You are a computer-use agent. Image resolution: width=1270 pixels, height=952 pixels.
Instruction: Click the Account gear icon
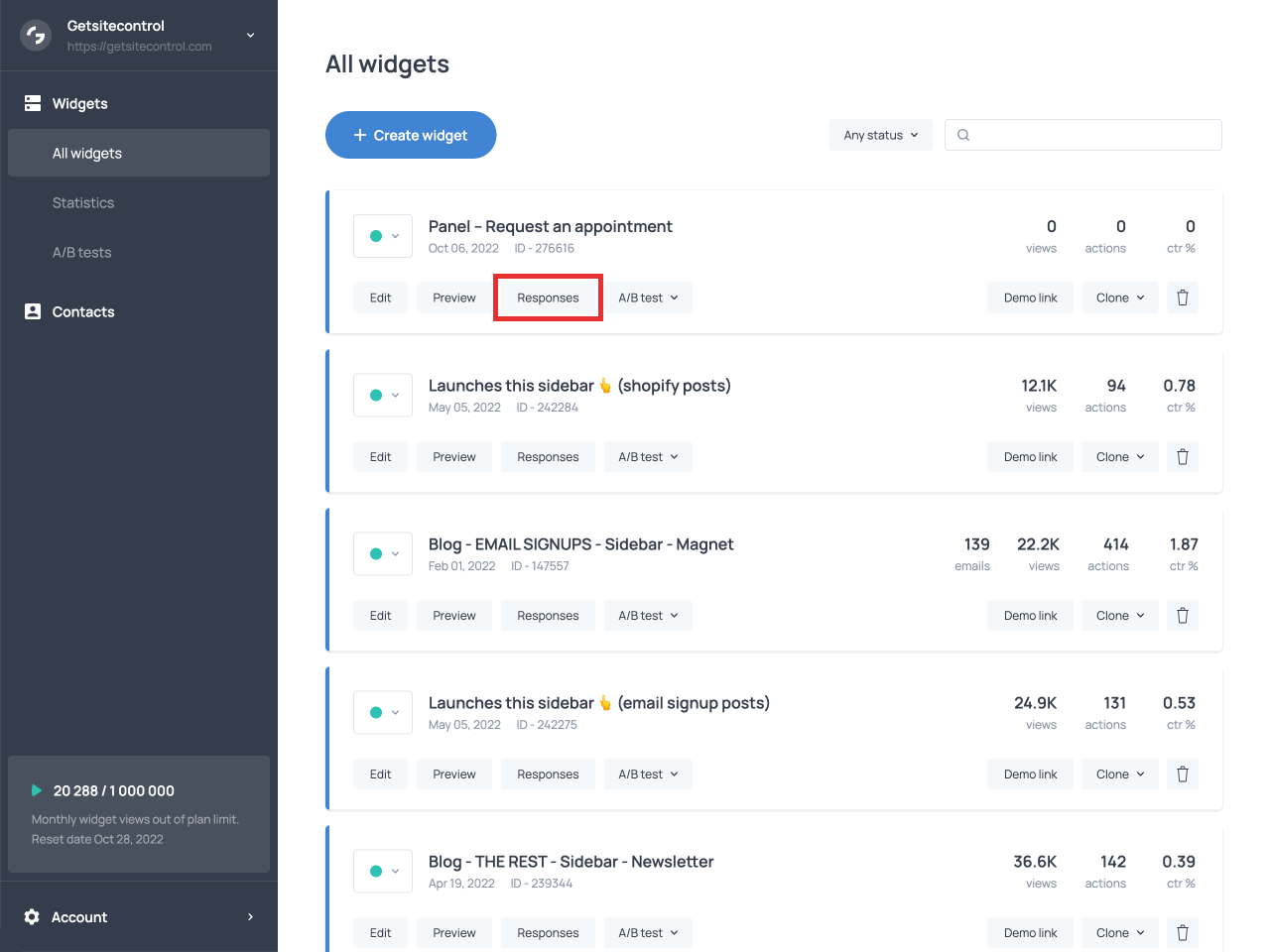32,916
